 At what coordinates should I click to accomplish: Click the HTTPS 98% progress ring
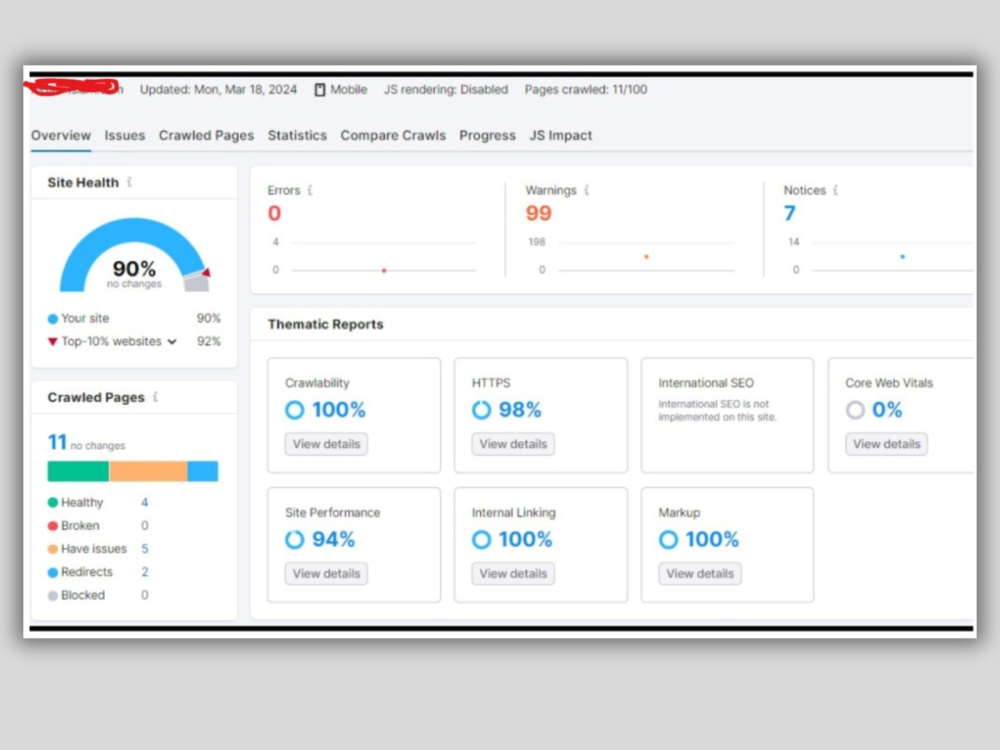click(482, 409)
